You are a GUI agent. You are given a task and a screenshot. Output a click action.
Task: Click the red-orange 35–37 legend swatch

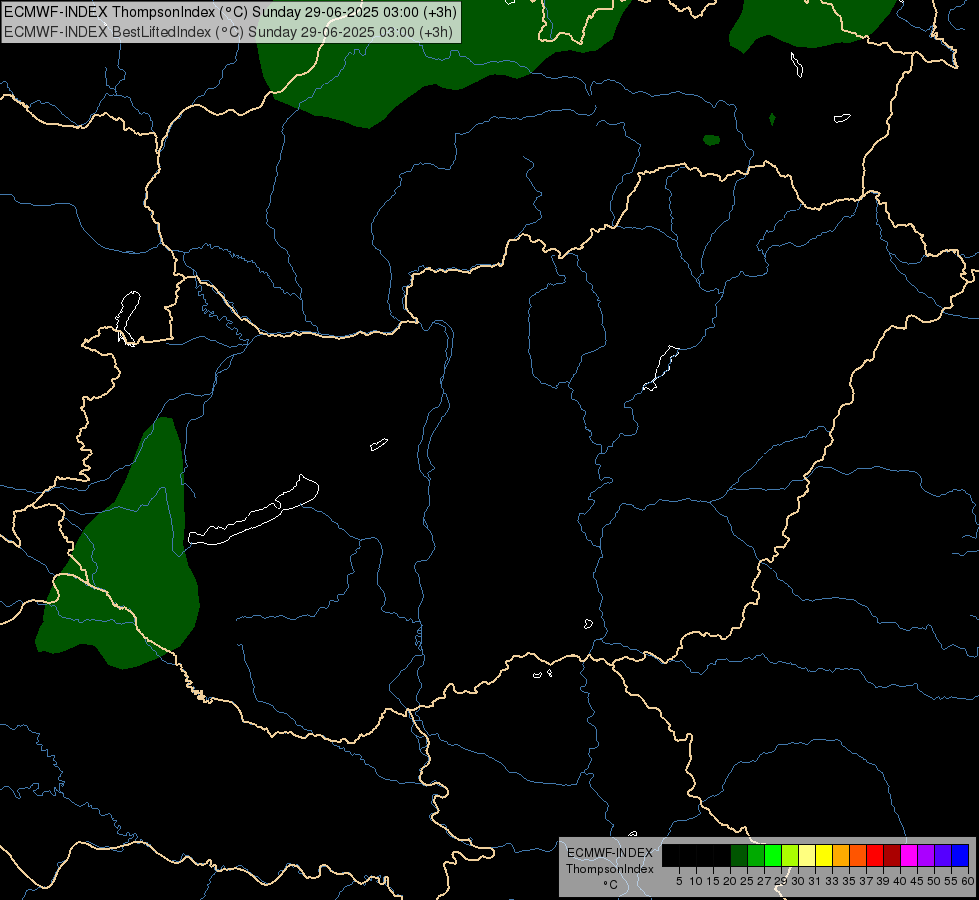pos(858,855)
